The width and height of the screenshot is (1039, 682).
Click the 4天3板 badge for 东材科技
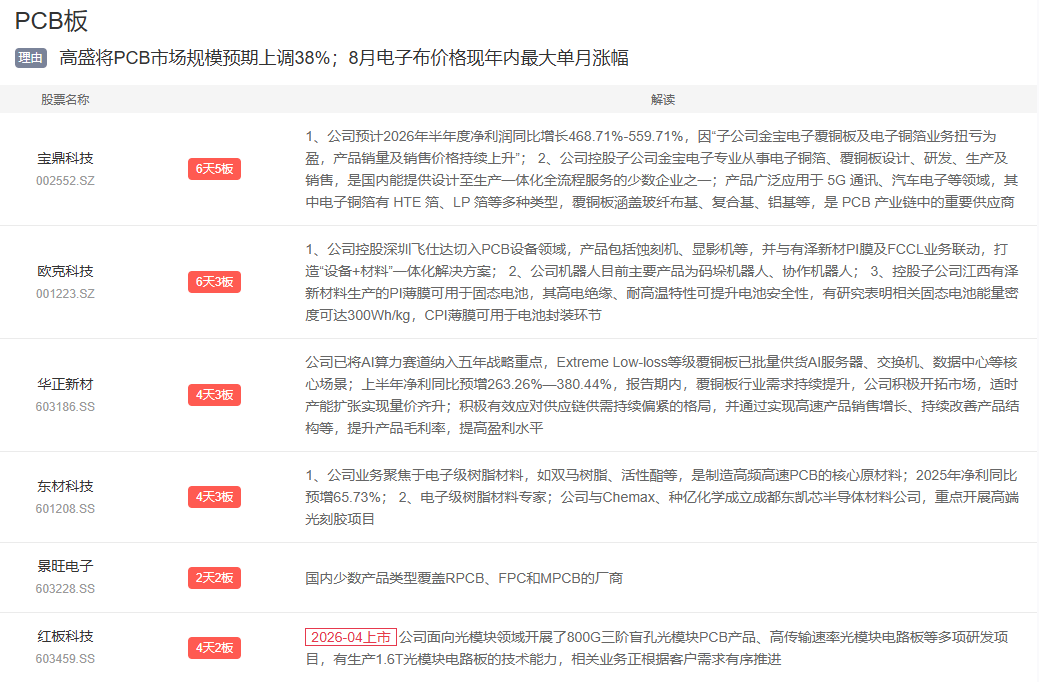(214, 497)
